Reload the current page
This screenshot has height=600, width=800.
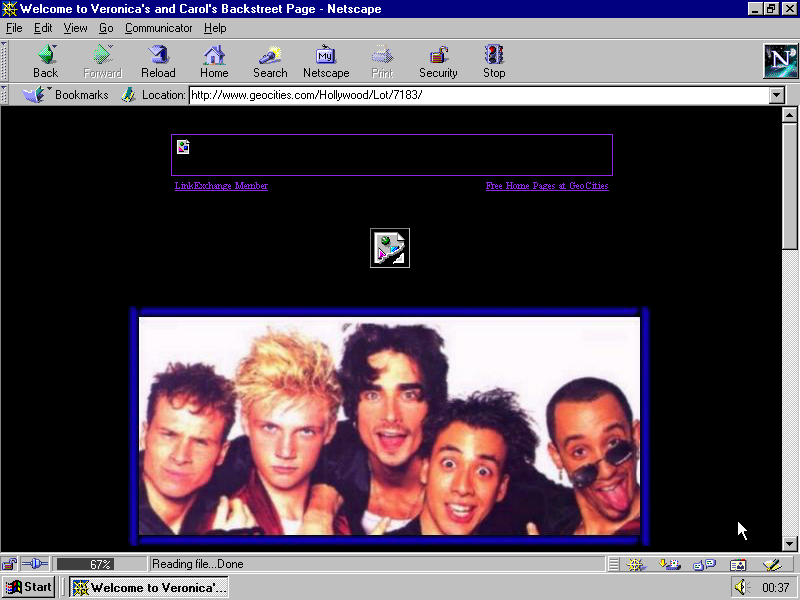(x=158, y=61)
